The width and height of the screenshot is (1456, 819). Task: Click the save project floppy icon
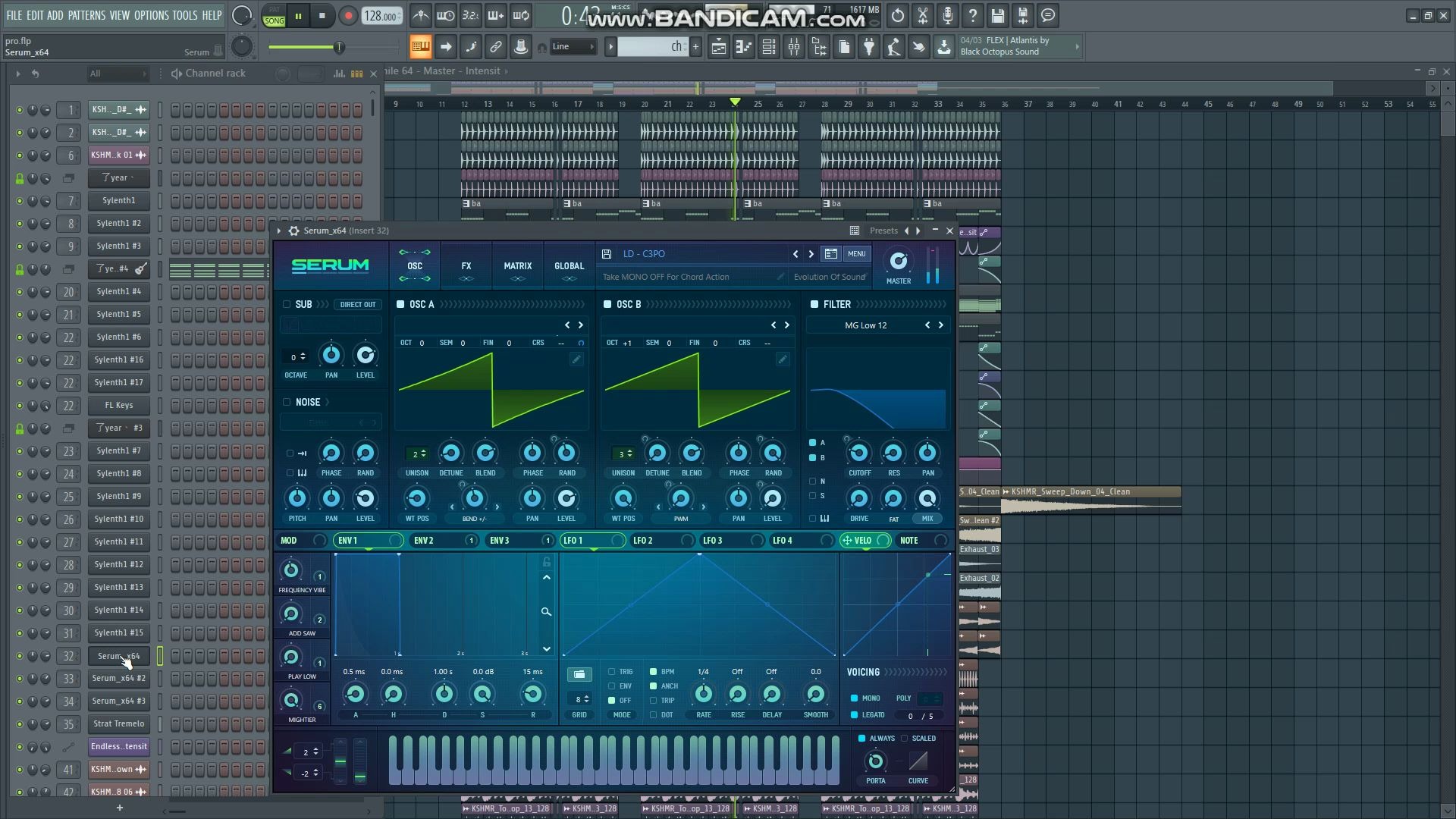pos(998,16)
